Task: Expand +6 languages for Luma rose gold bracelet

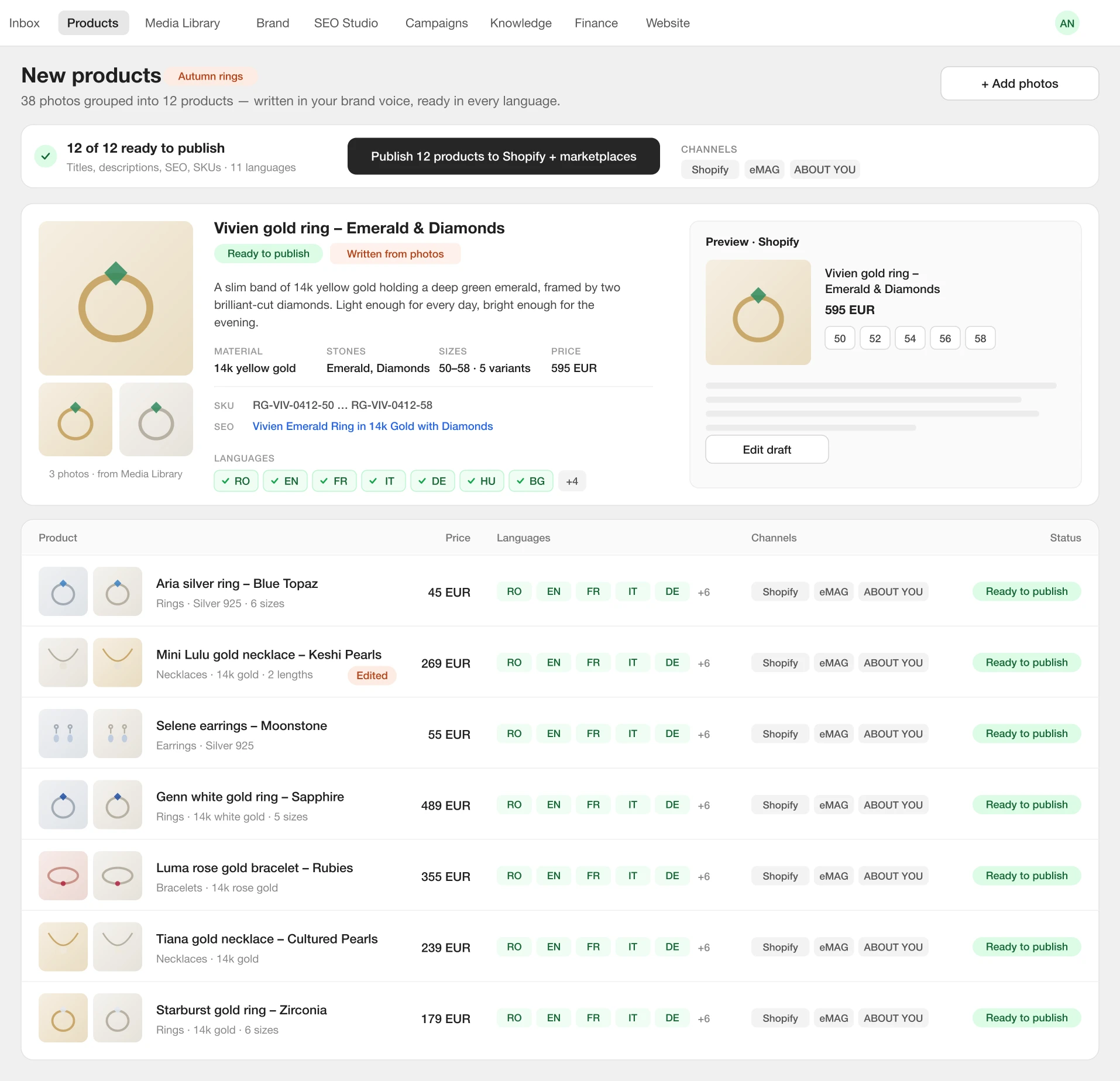Action: pos(704,876)
